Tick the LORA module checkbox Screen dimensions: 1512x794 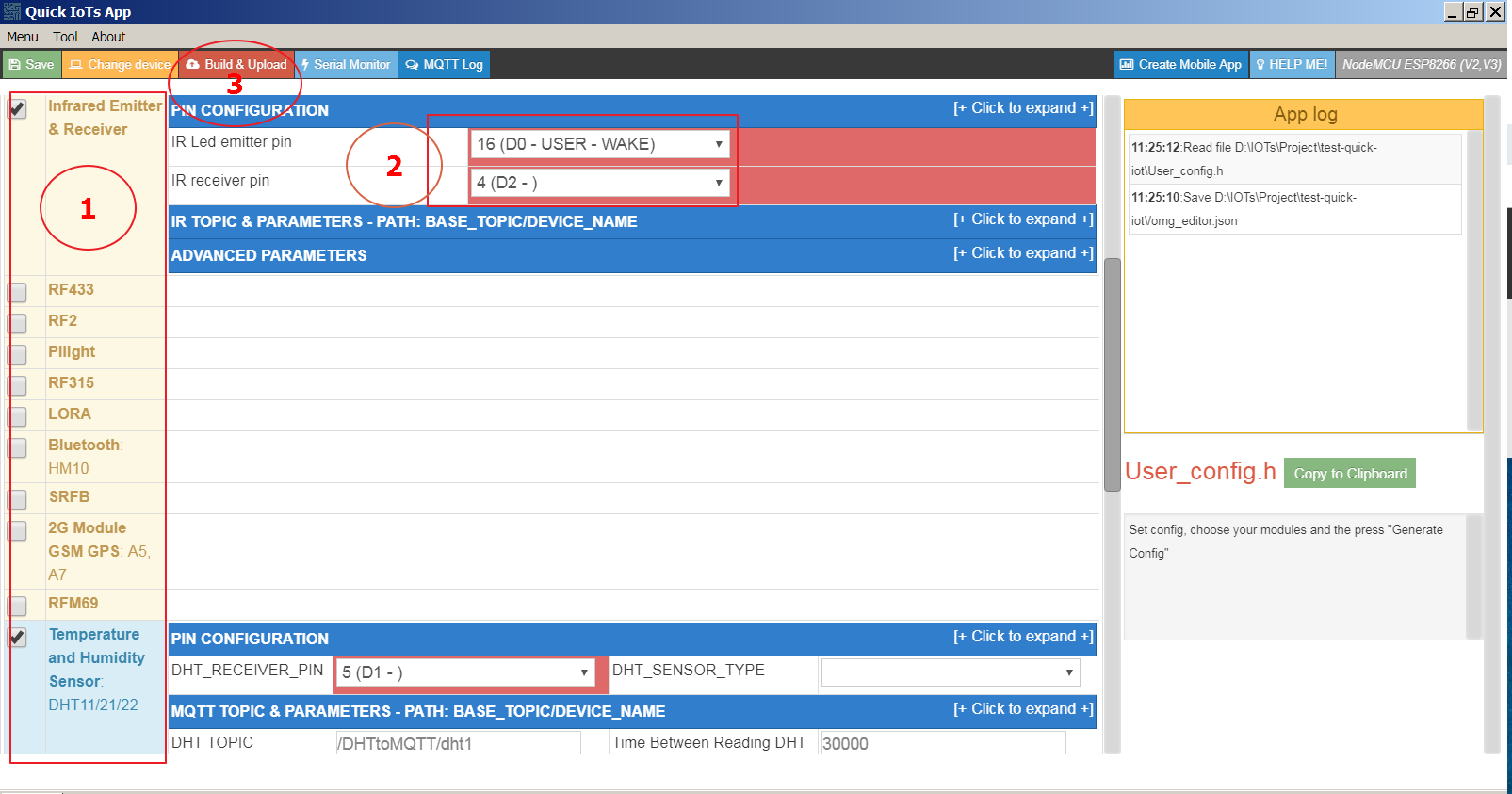(x=17, y=416)
